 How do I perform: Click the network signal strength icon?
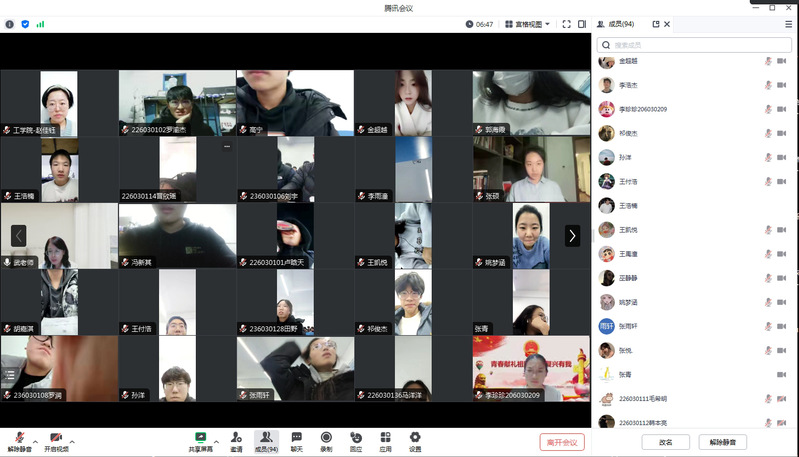click(x=40, y=24)
